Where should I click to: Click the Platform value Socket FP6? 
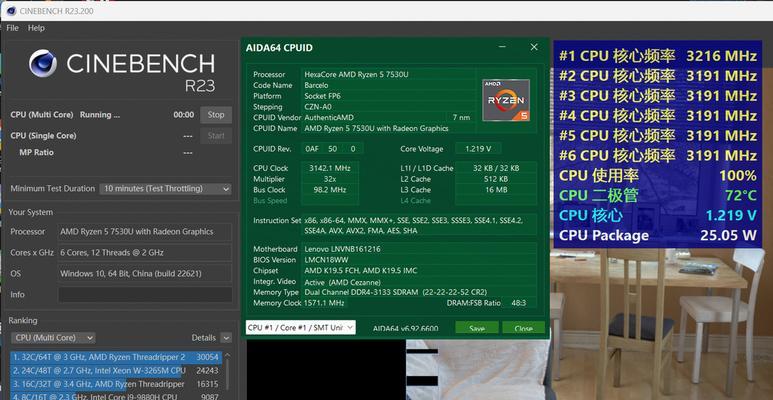324,96
